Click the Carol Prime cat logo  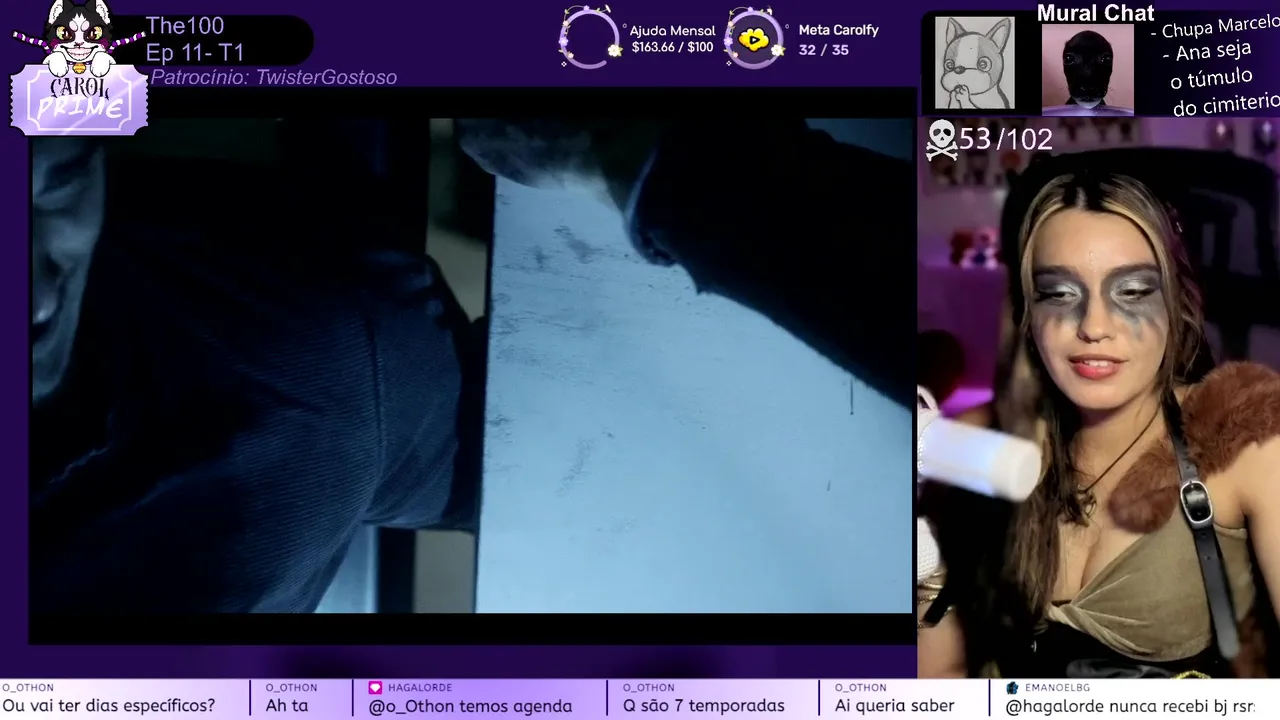pyautogui.click(x=78, y=68)
